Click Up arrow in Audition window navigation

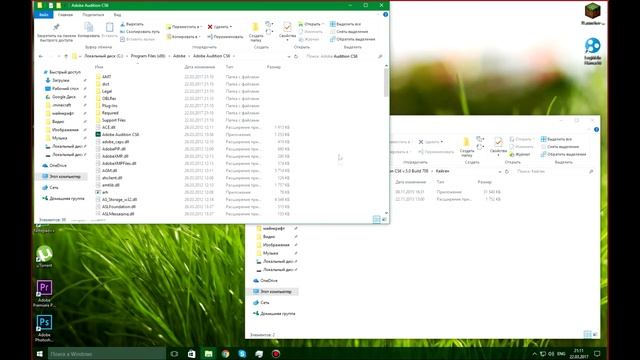tap(66, 56)
